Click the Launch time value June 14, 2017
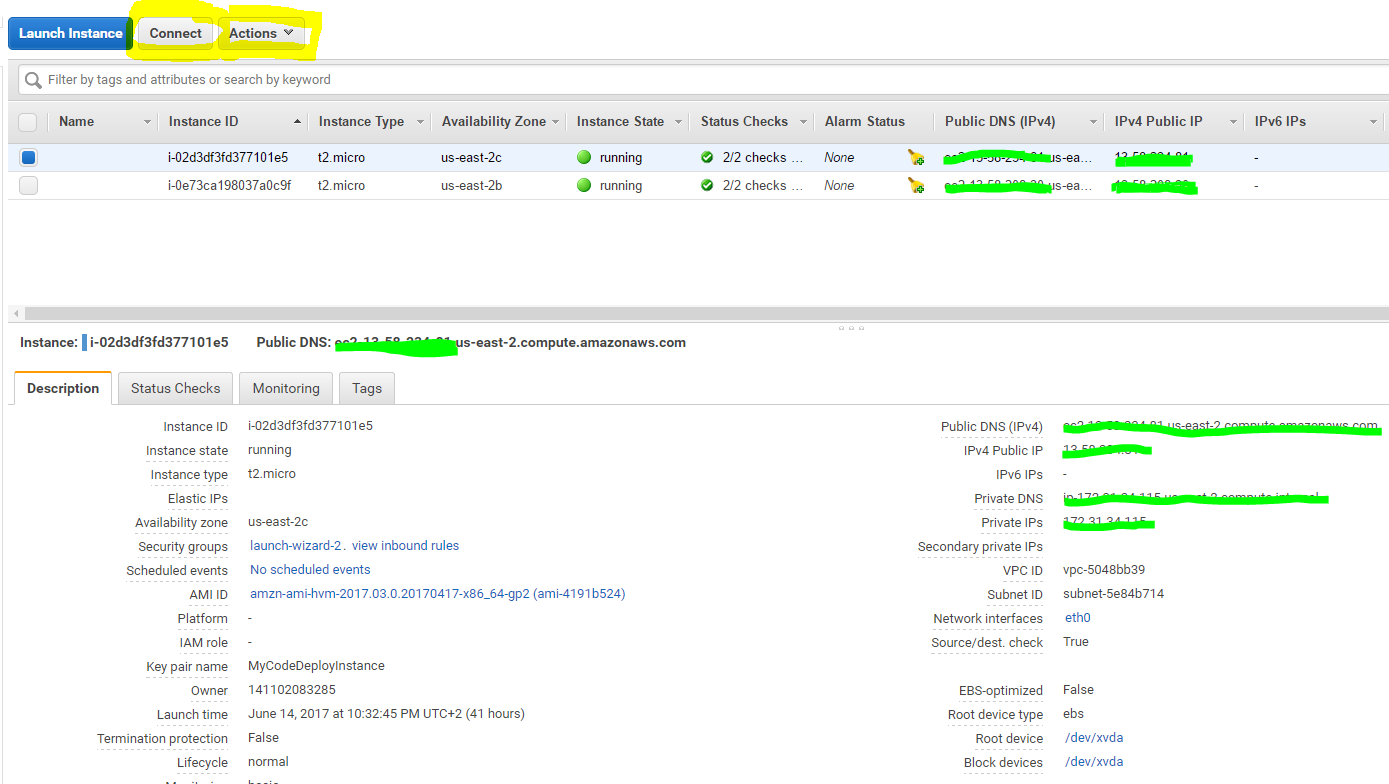Viewport: 1389px width, 784px height. pos(386,714)
